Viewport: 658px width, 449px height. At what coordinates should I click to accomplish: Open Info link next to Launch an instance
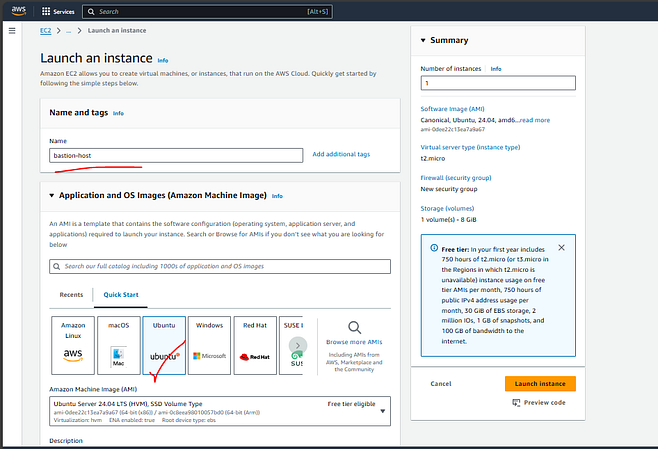pos(163,60)
